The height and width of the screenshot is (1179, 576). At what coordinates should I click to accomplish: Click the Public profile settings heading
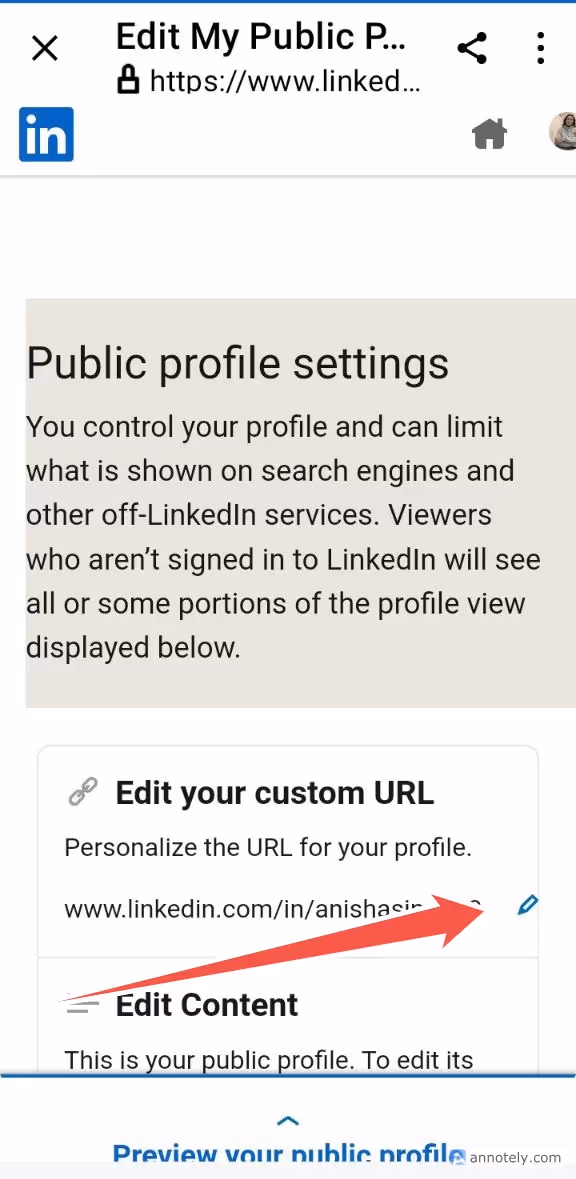(237, 362)
